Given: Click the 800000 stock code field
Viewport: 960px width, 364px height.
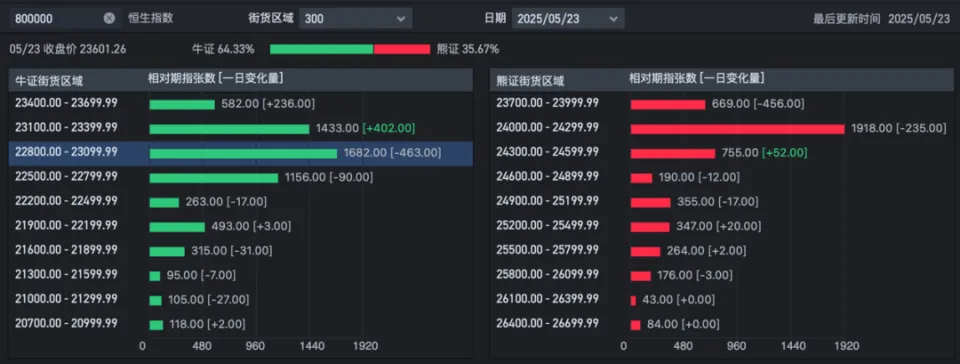Looking at the screenshot, I should 64,18.
